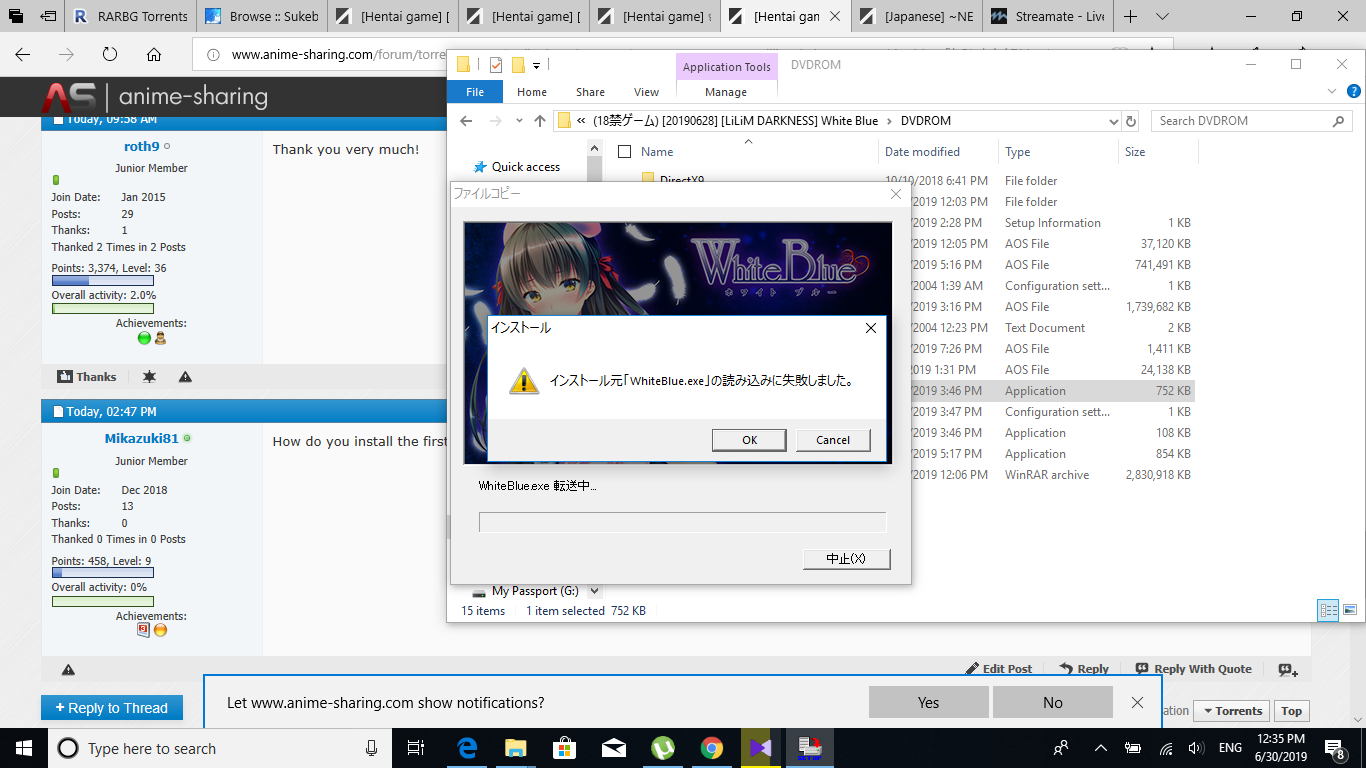This screenshot has height=768, width=1366.
Task: Switch to large icons view layout
Action: (x=1349, y=610)
